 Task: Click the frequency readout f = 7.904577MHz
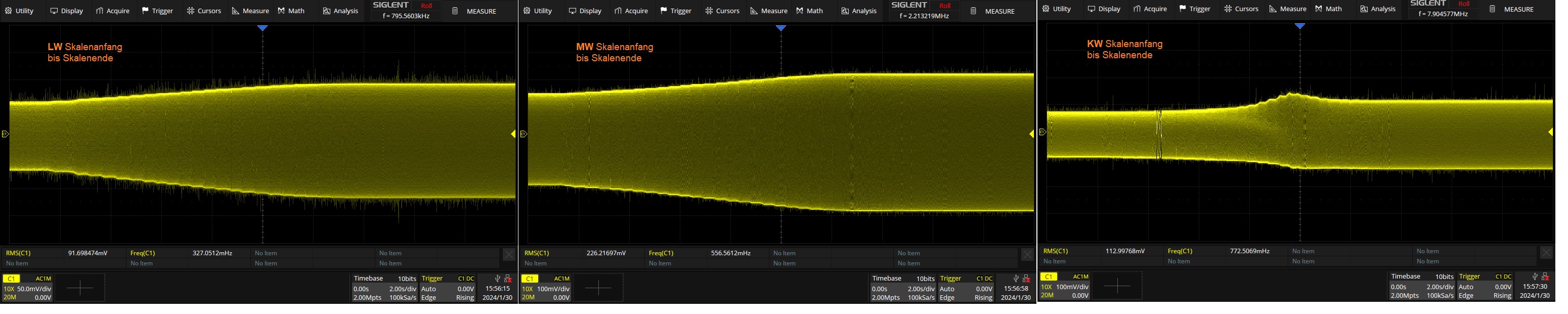click(x=1443, y=13)
